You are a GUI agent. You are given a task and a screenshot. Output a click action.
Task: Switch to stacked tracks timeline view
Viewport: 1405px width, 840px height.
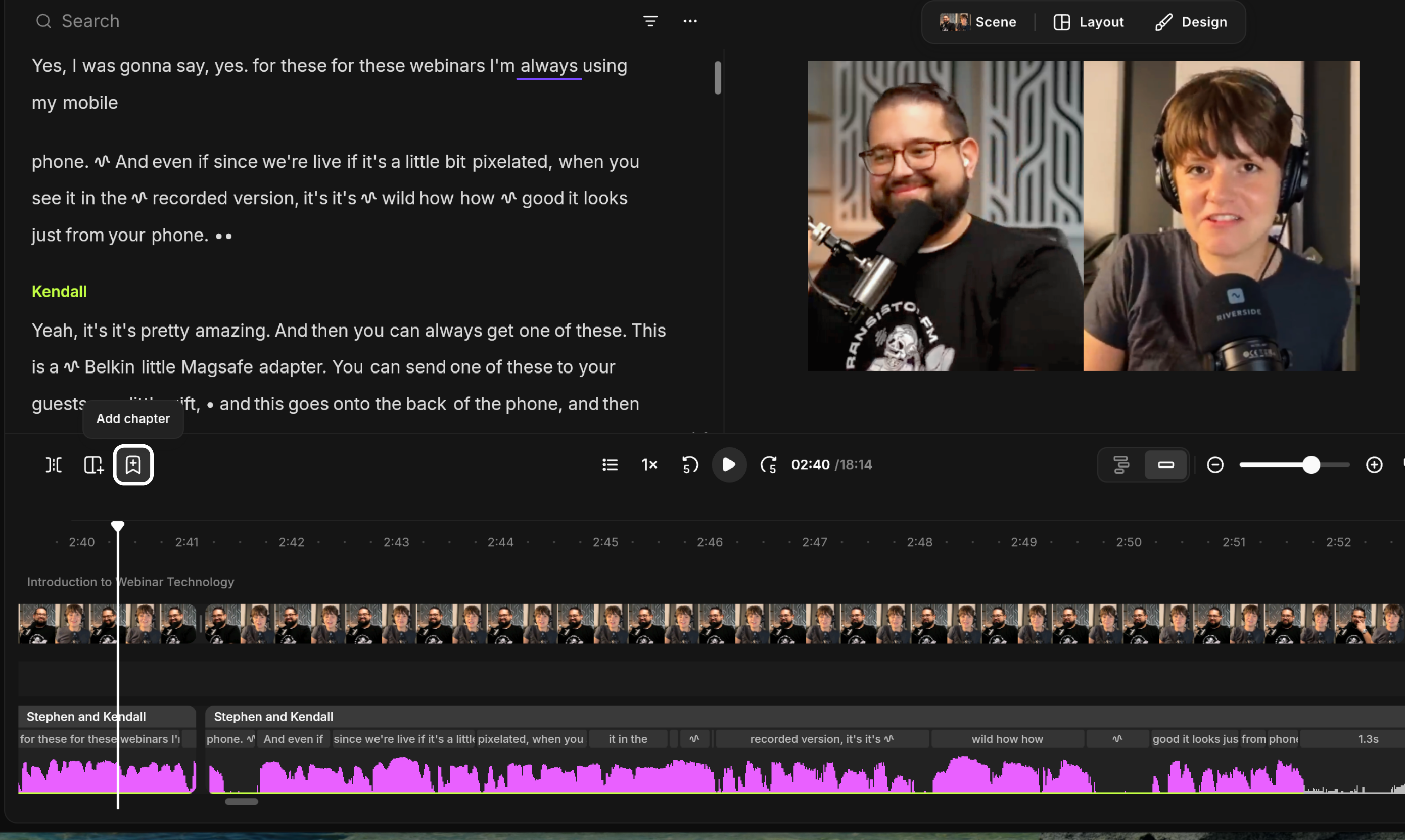coord(1121,464)
